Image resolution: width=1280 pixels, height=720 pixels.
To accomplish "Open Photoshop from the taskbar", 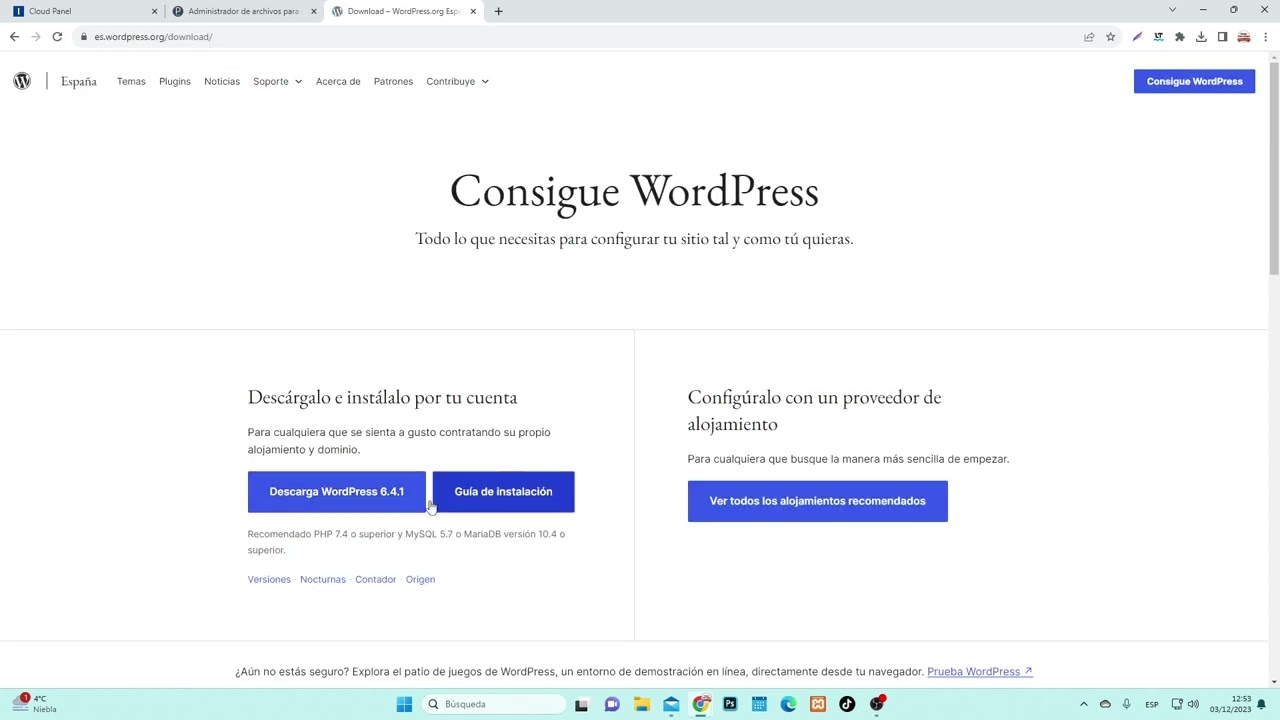I will click(730, 704).
